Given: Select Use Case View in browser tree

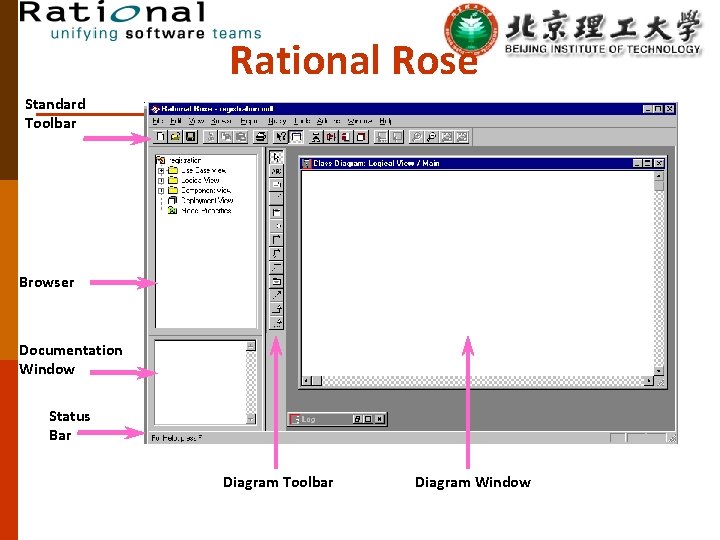Looking at the screenshot, I should click(x=203, y=170).
